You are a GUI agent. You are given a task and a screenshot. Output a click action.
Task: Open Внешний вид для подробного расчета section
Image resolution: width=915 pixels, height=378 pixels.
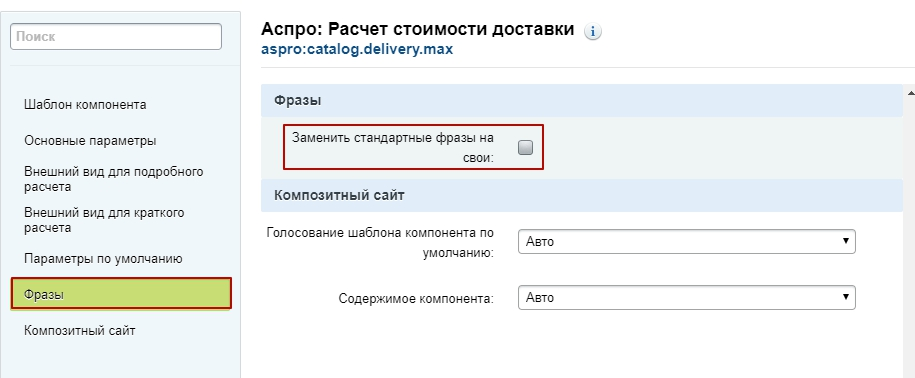point(114,179)
